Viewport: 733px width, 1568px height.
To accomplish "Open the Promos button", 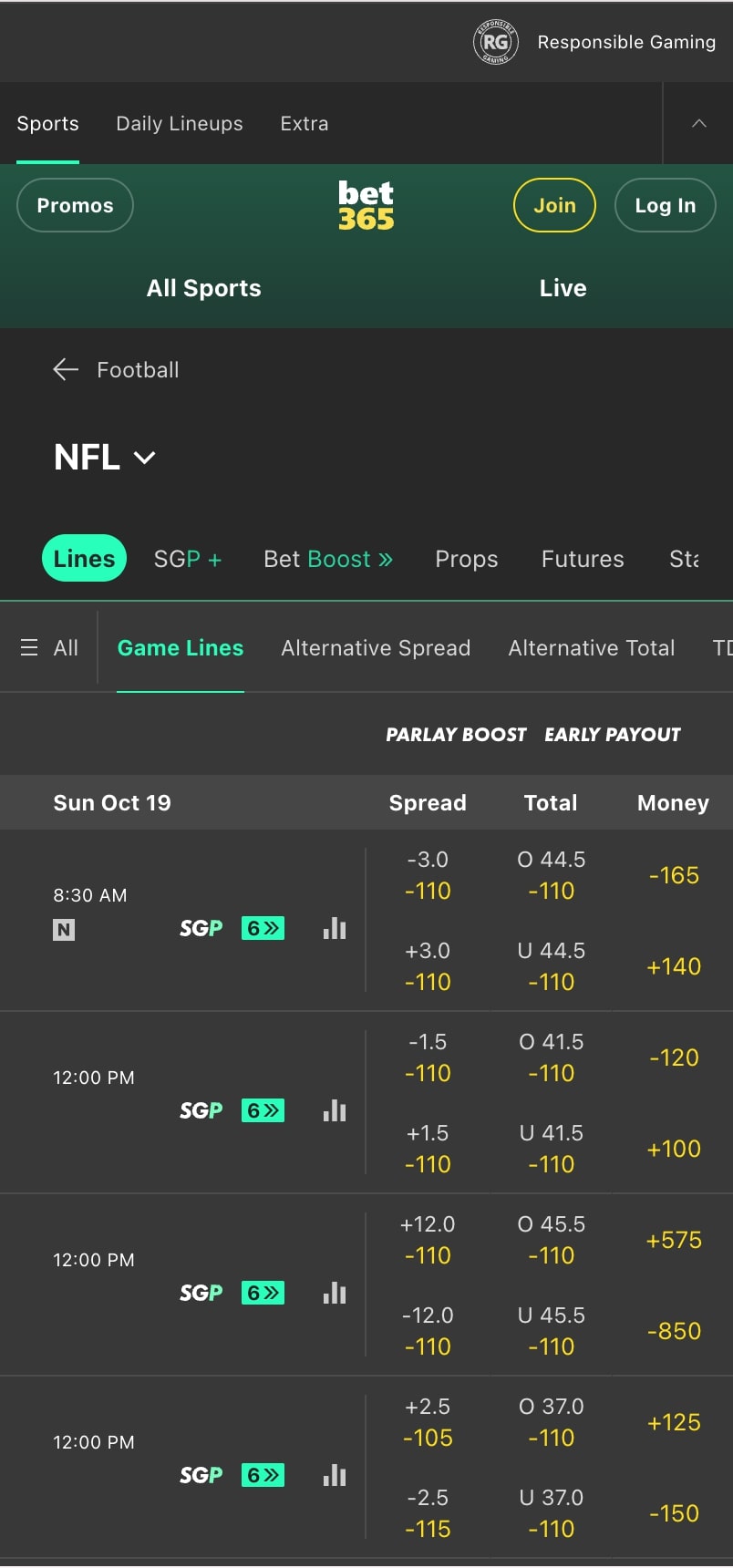I will [75, 205].
